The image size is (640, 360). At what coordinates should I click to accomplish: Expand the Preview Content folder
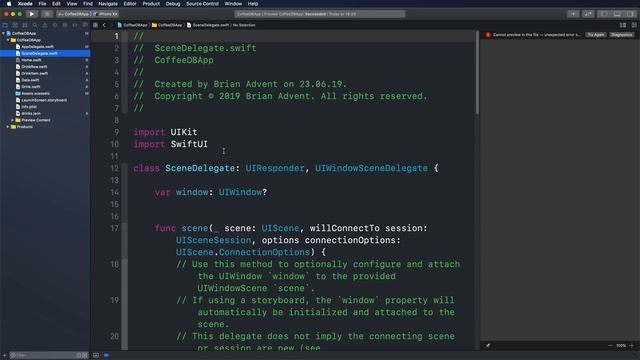[13, 120]
